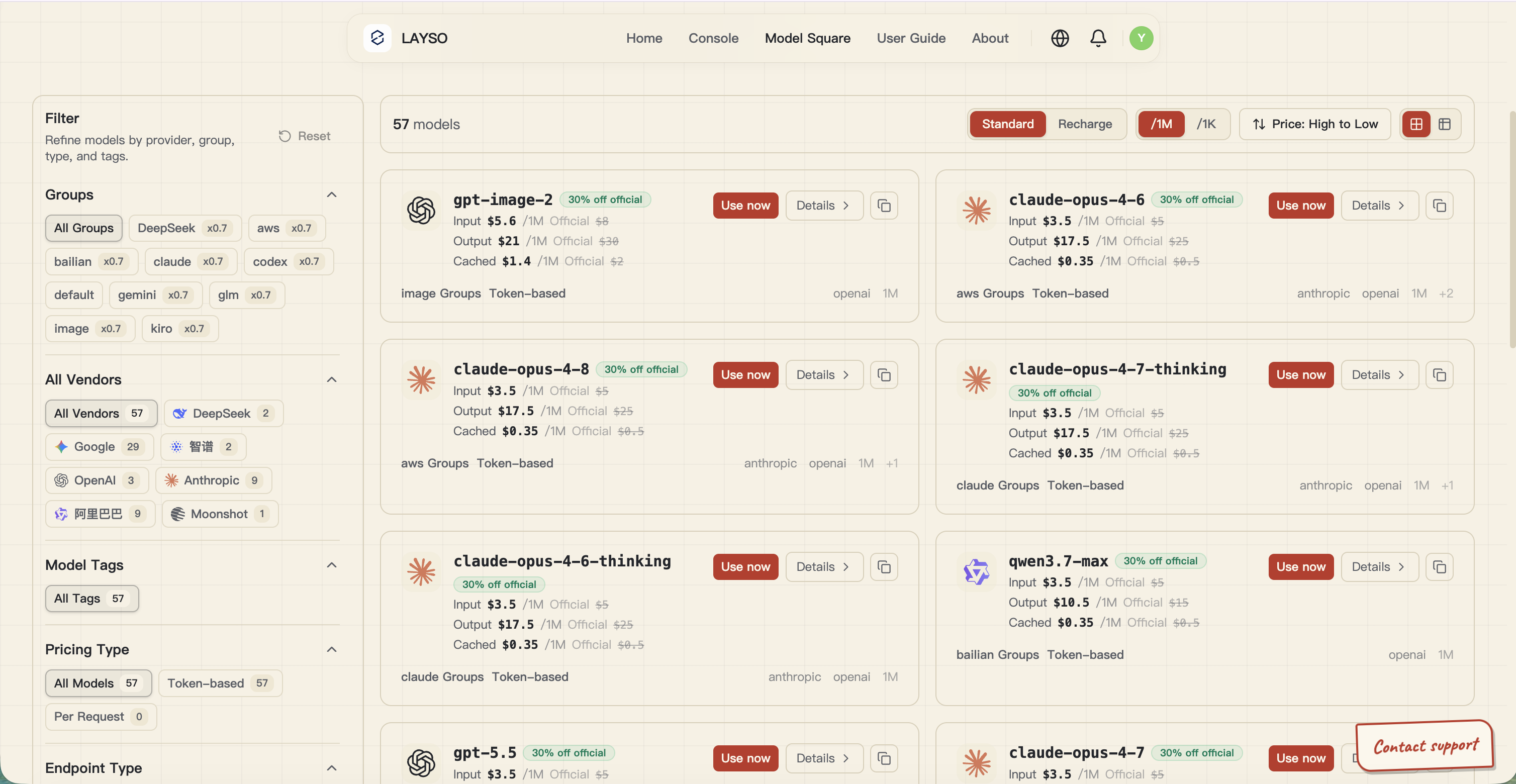Open the Price: High to Low sort dropdown

(1315, 124)
